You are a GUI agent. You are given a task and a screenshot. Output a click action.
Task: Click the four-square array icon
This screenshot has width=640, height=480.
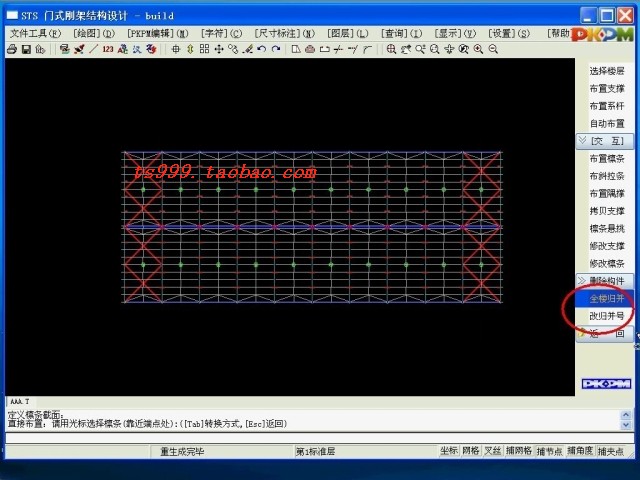click(x=204, y=49)
